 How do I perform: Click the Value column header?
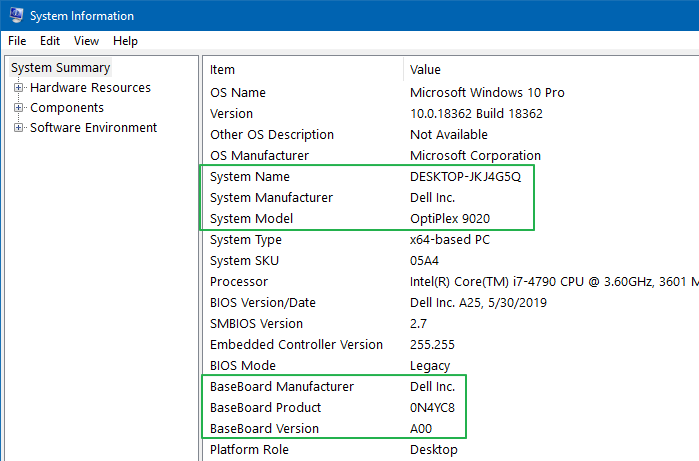[425, 70]
